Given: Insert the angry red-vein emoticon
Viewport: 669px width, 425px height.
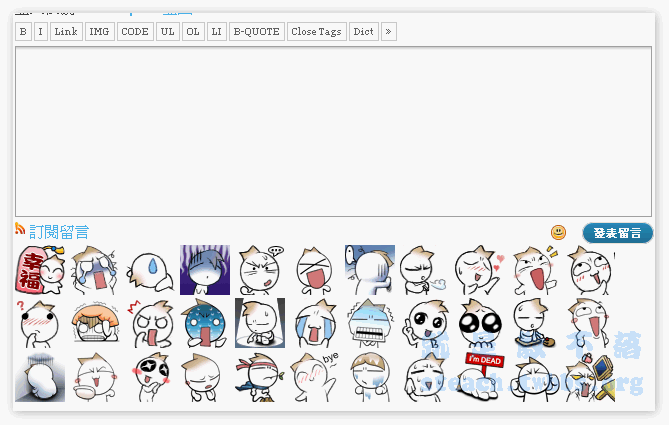Looking at the screenshot, I should [x=150, y=323].
